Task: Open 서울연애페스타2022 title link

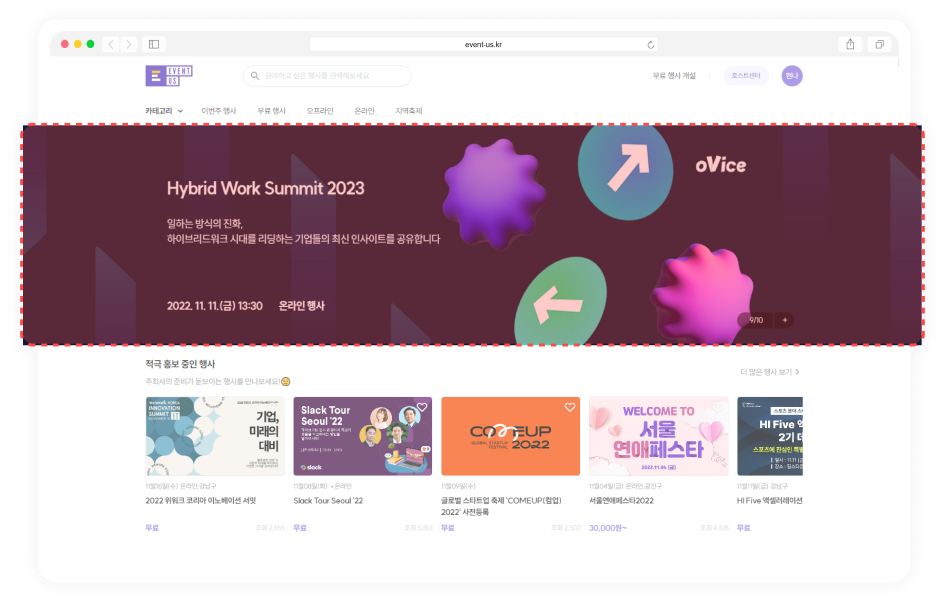Action: click(621, 501)
